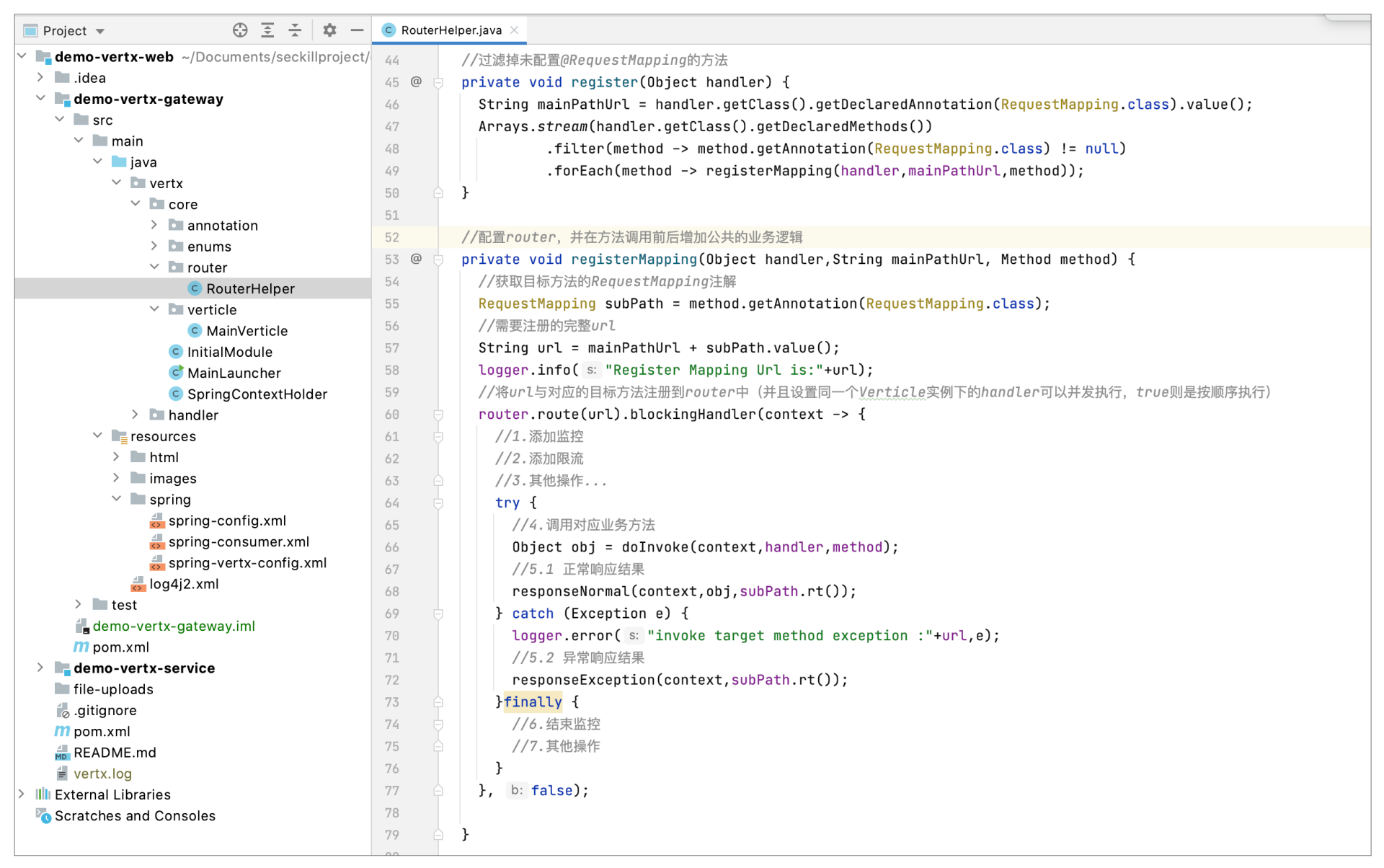
Task: Select the RouterHelper.java editor tab
Action: (x=451, y=30)
